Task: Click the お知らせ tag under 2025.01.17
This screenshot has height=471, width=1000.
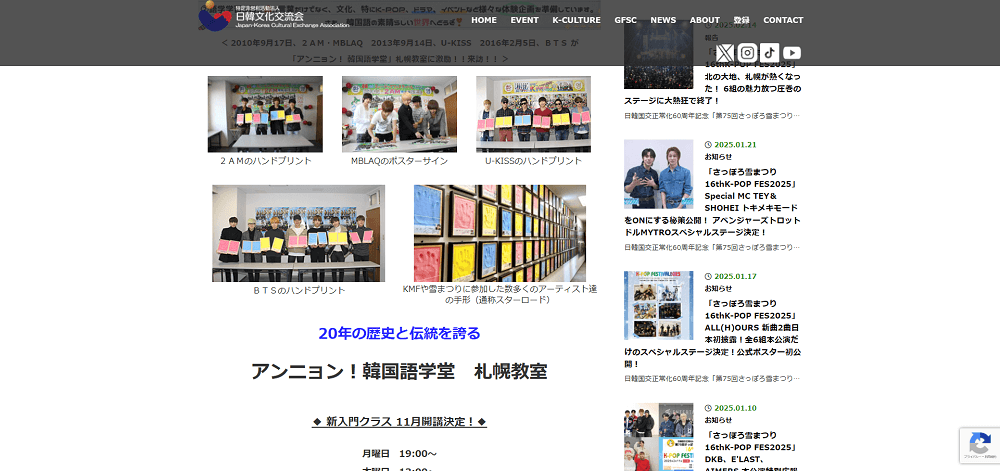Action: click(x=718, y=289)
